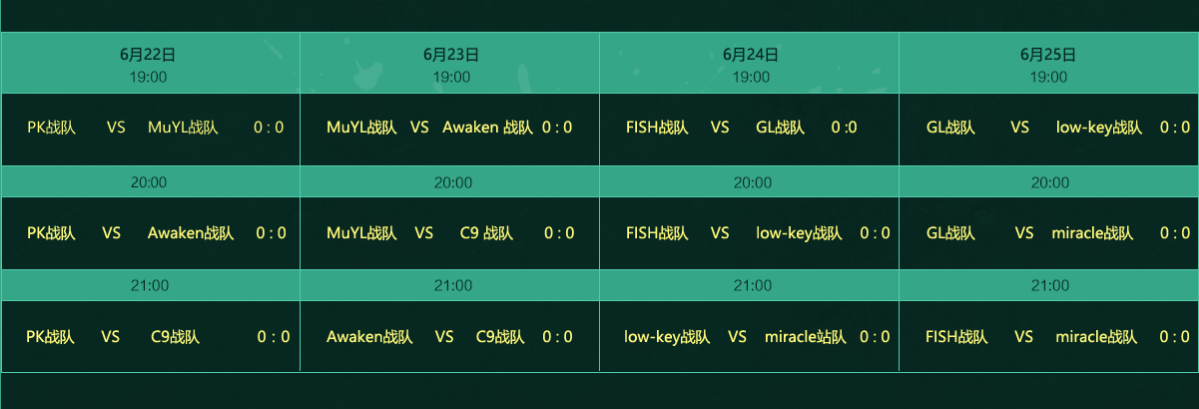Click the 21:00 time row under 6月23日
This screenshot has width=1199, height=409.
(450, 285)
